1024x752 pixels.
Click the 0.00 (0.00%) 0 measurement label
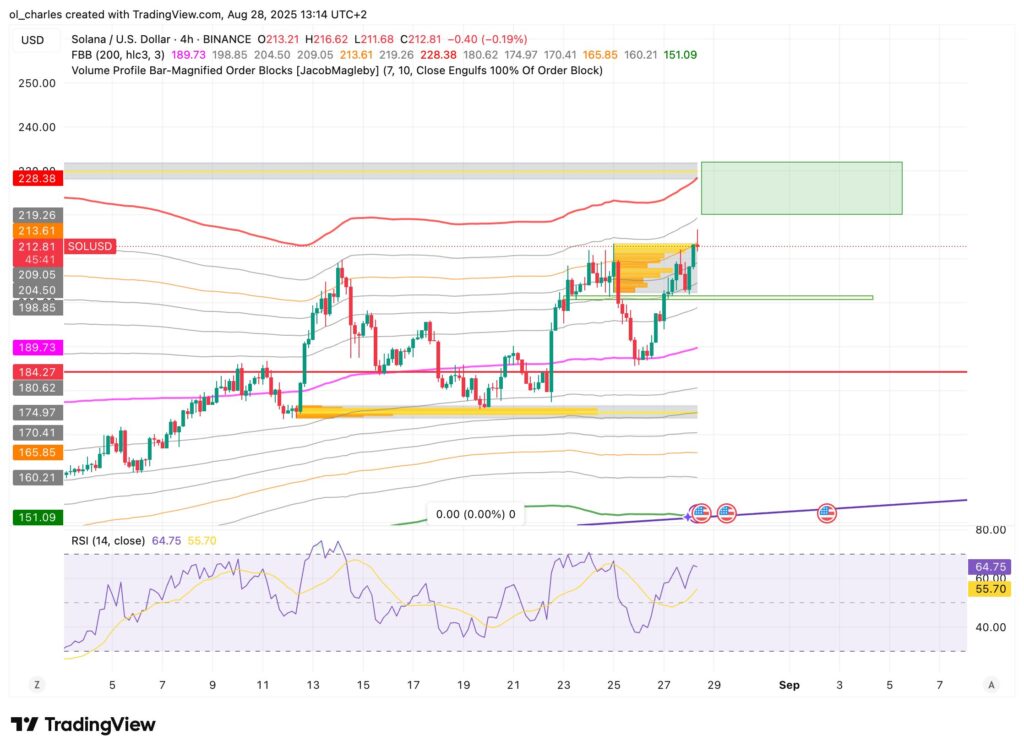click(x=475, y=514)
